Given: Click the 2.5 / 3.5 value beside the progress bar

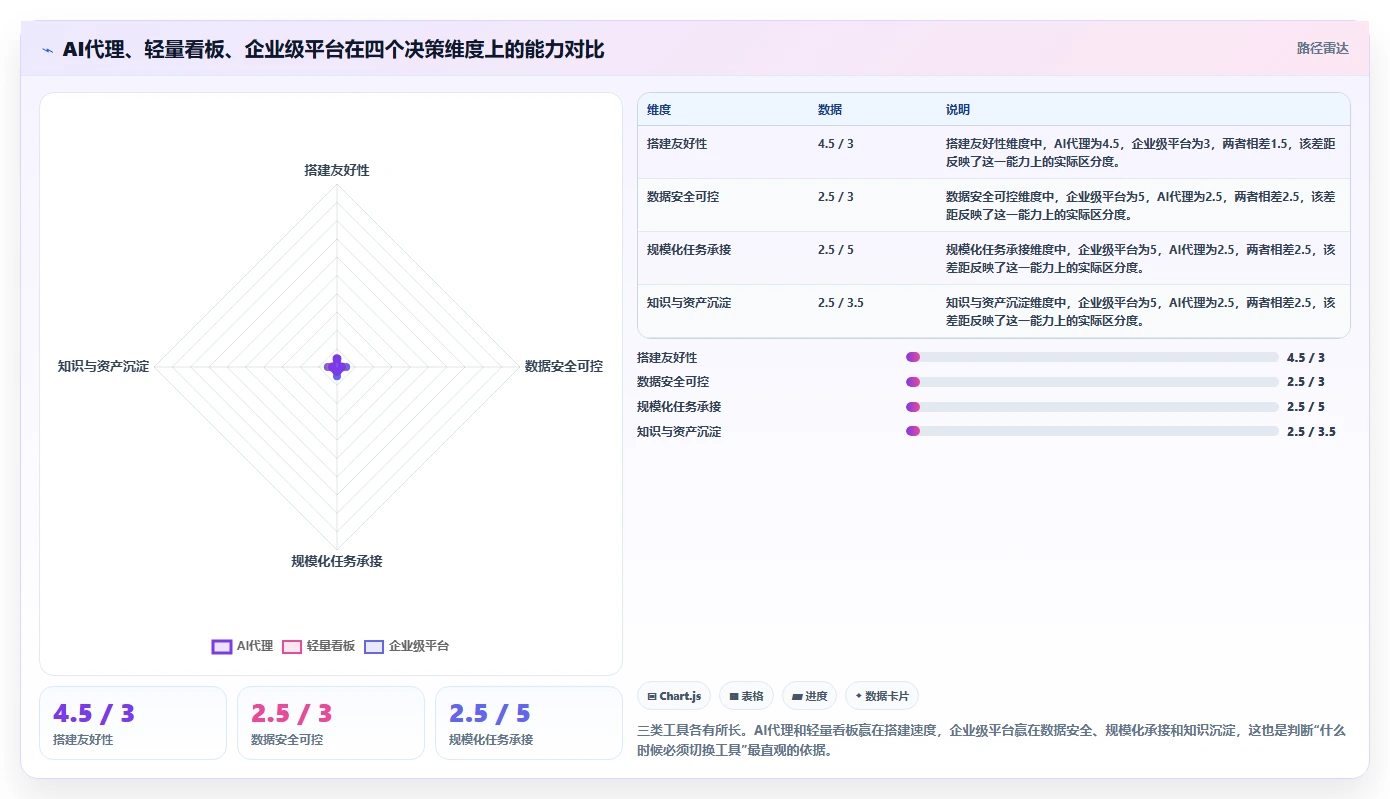Looking at the screenshot, I should [x=1311, y=431].
